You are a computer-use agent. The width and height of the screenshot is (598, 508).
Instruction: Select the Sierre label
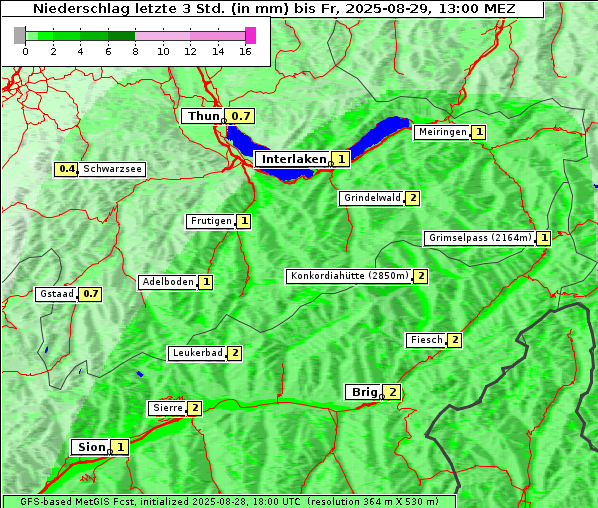pos(167,408)
